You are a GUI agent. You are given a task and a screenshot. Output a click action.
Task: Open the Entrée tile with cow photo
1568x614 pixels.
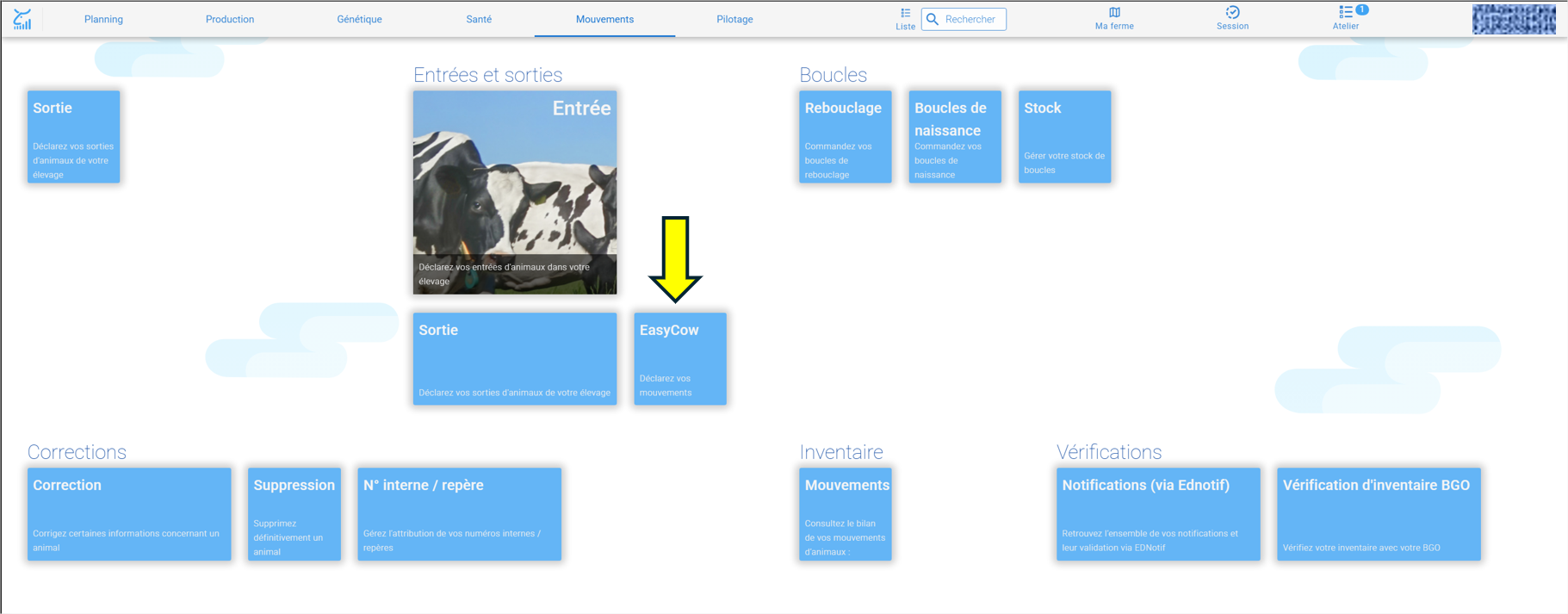[x=515, y=193]
